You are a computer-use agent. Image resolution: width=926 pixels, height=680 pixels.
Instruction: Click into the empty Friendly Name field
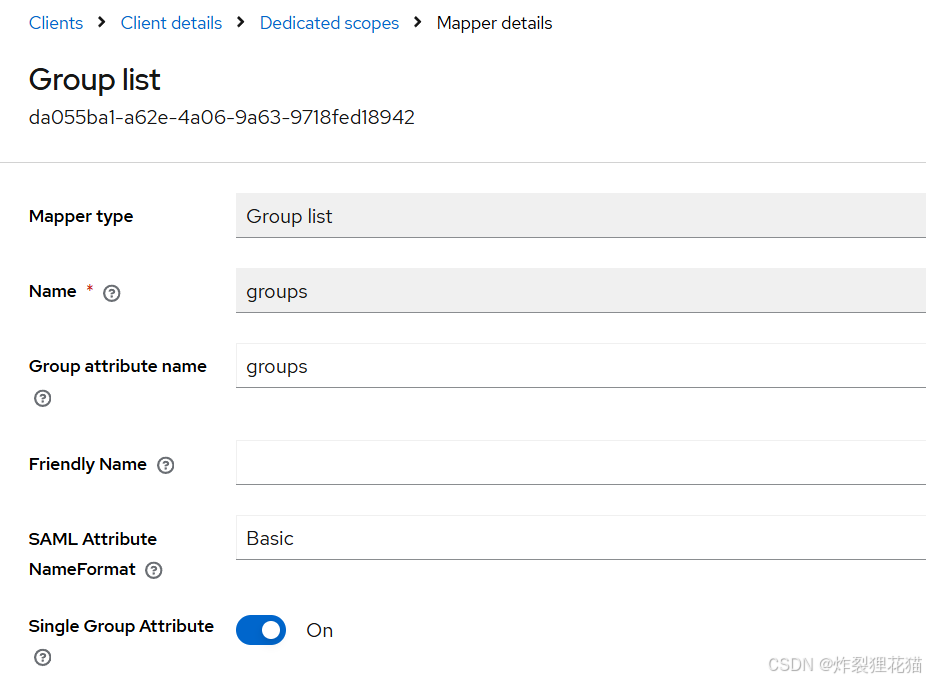tap(581, 463)
